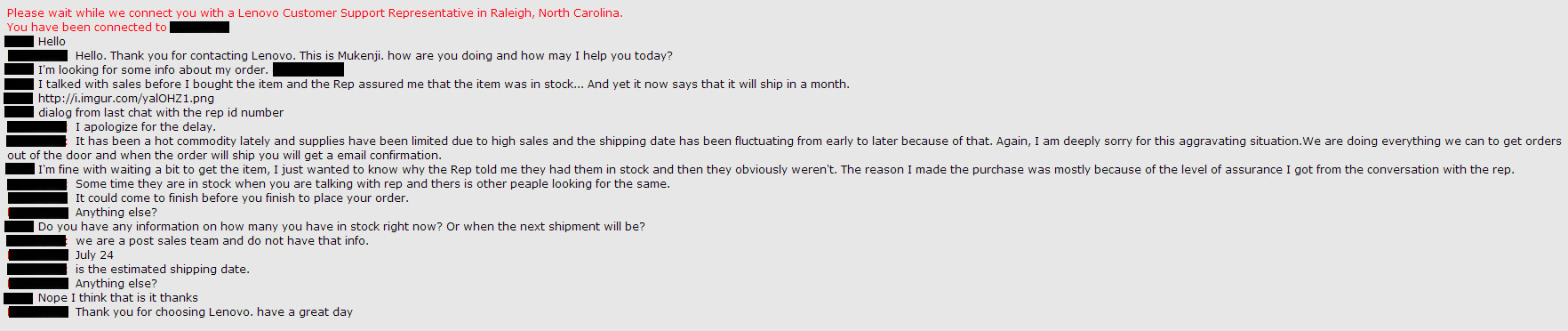
Task: Click 'Some time they are in stock' message
Action: click(372, 183)
